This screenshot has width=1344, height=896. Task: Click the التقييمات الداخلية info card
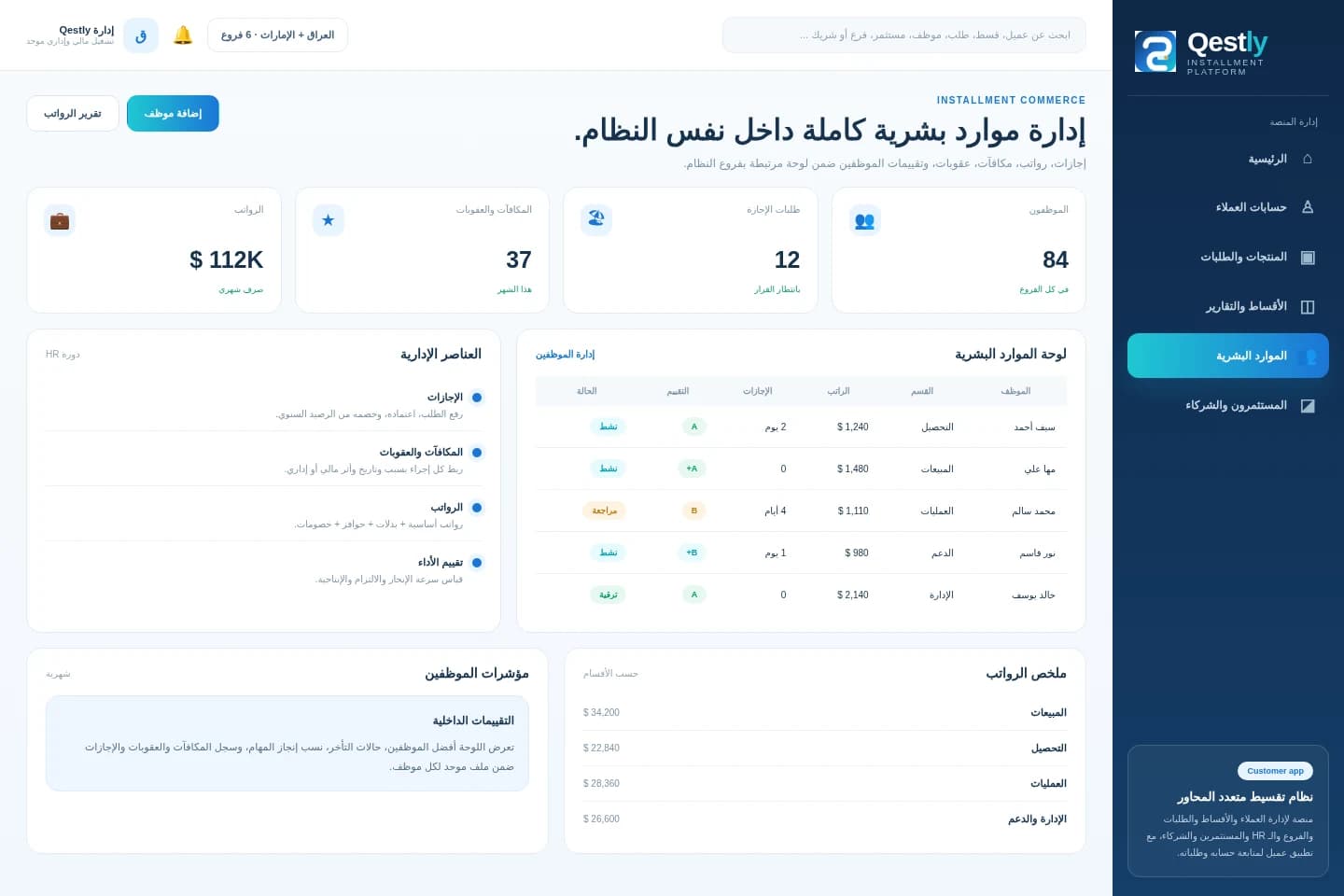(287, 744)
